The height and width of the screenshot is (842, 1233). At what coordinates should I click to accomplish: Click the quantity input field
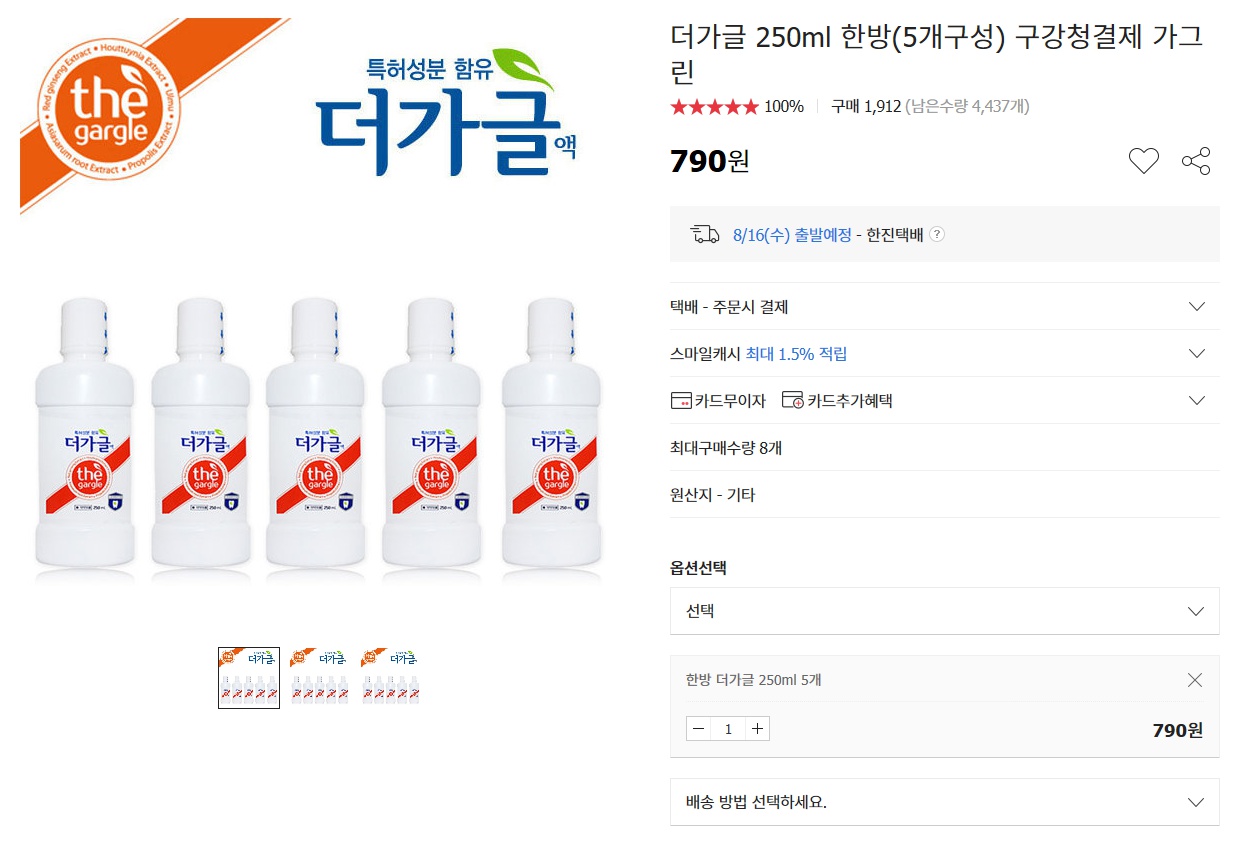pos(728,729)
